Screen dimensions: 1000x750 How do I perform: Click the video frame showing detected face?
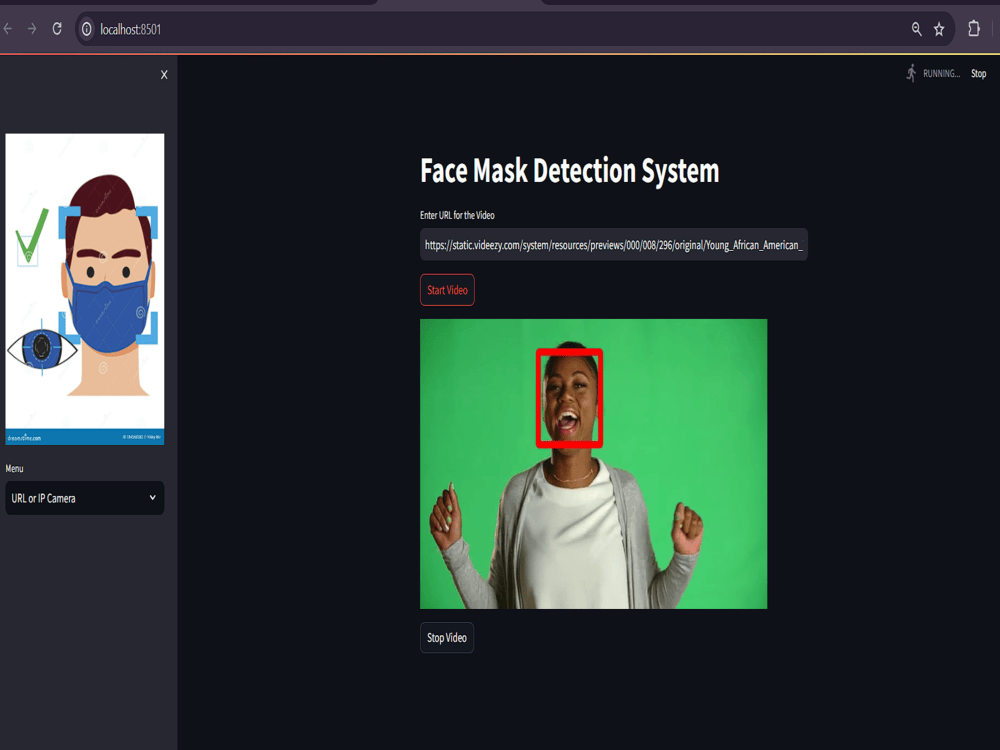pos(593,464)
